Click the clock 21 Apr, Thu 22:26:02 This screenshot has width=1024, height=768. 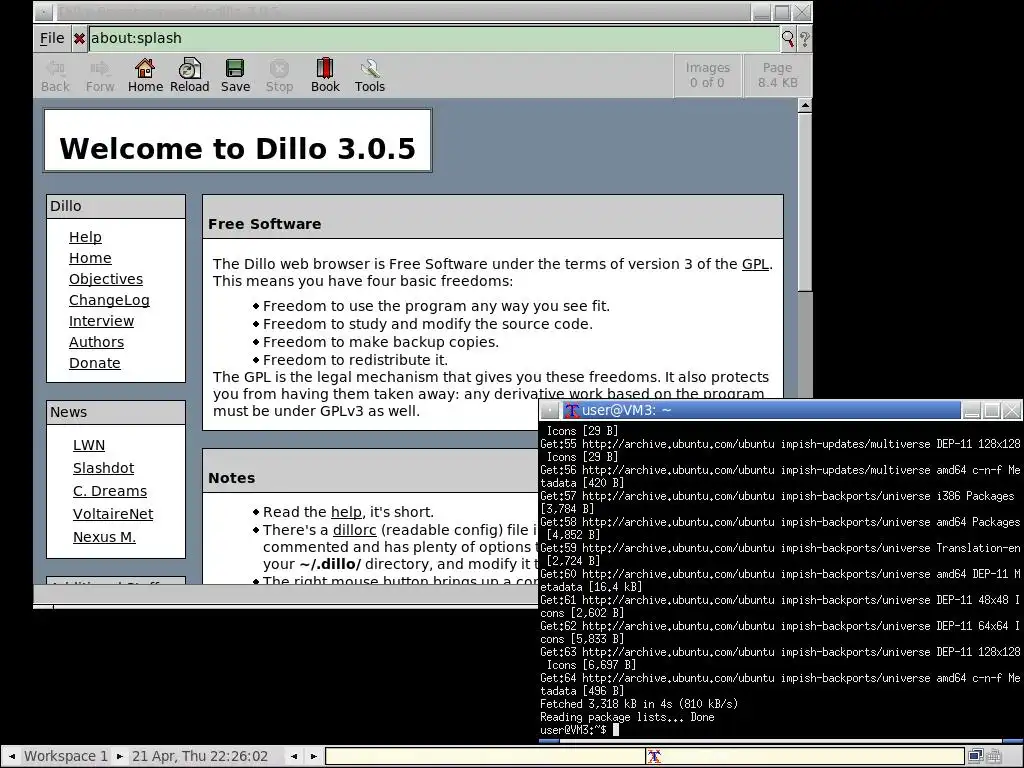tap(200, 756)
